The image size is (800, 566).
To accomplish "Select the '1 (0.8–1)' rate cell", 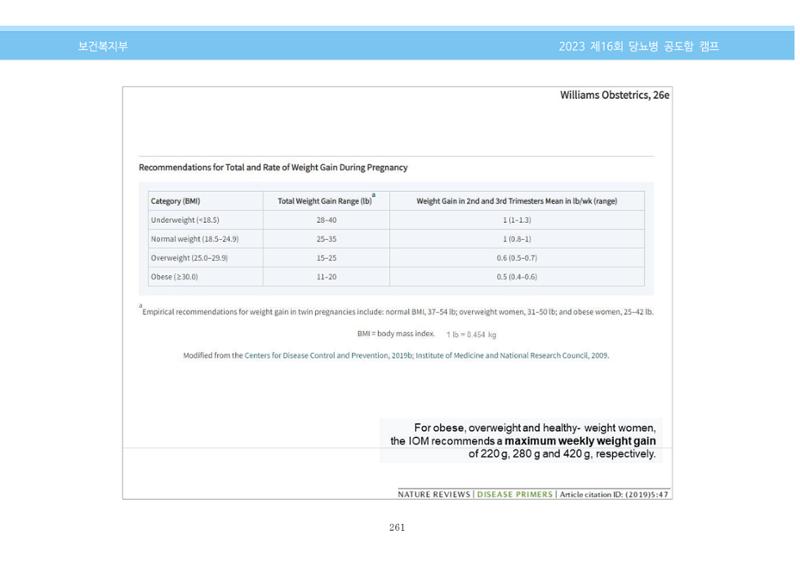I will [517, 239].
